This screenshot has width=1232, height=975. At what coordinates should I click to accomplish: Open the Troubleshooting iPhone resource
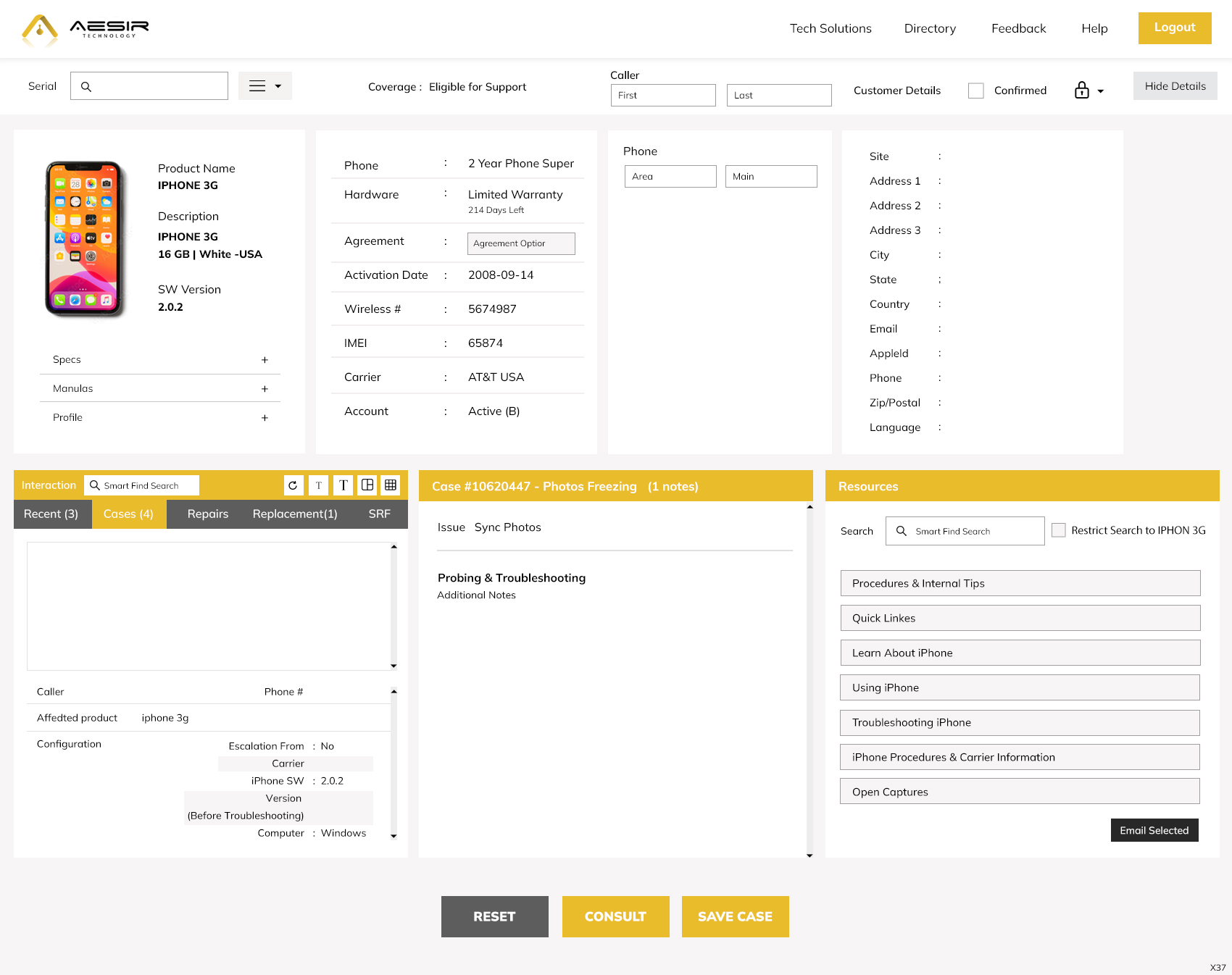(x=1020, y=723)
